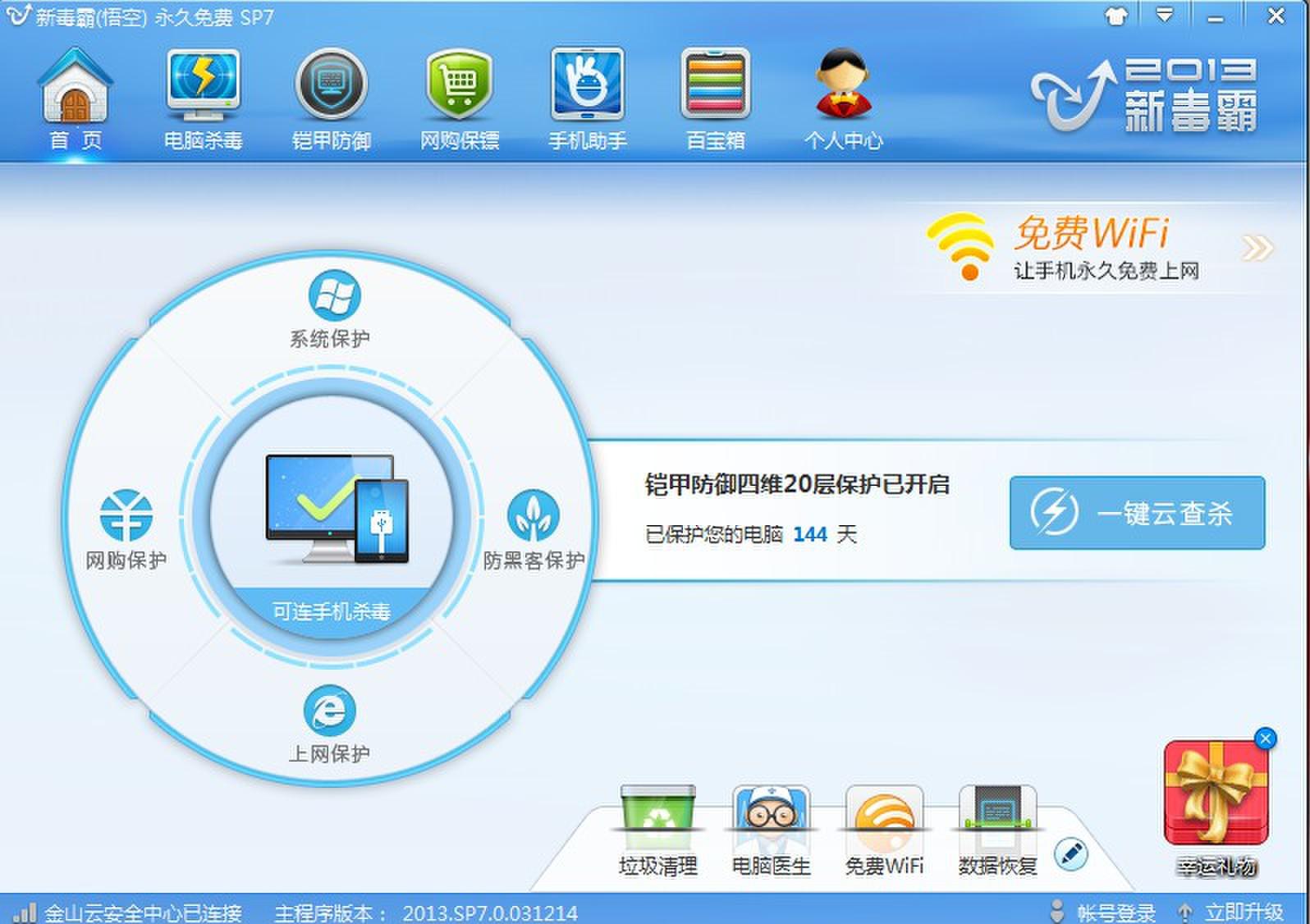Close the 幸运礼物 gift box popup

click(x=1266, y=739)
